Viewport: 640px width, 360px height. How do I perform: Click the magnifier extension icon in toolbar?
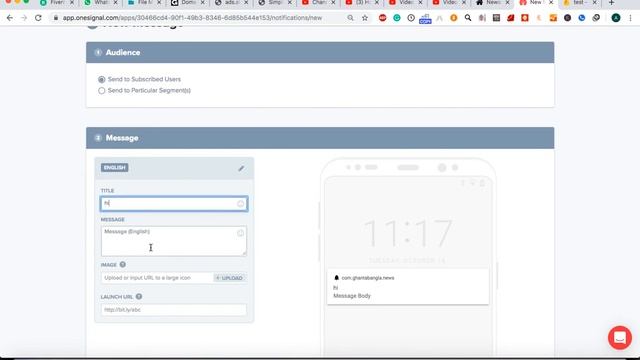tap(468, 18)
